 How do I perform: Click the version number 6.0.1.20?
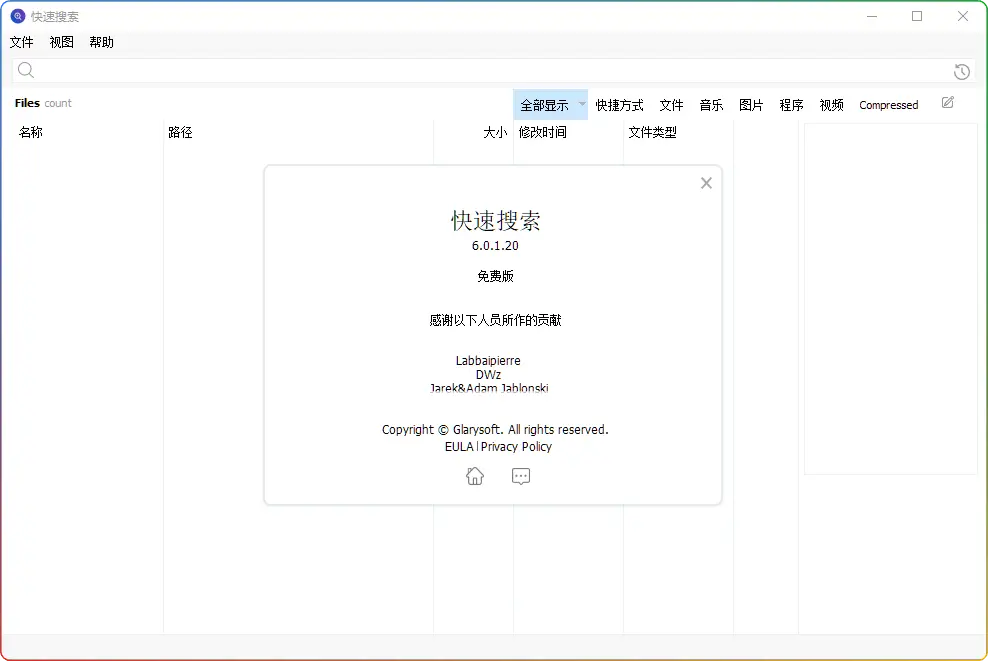point(495,246)
